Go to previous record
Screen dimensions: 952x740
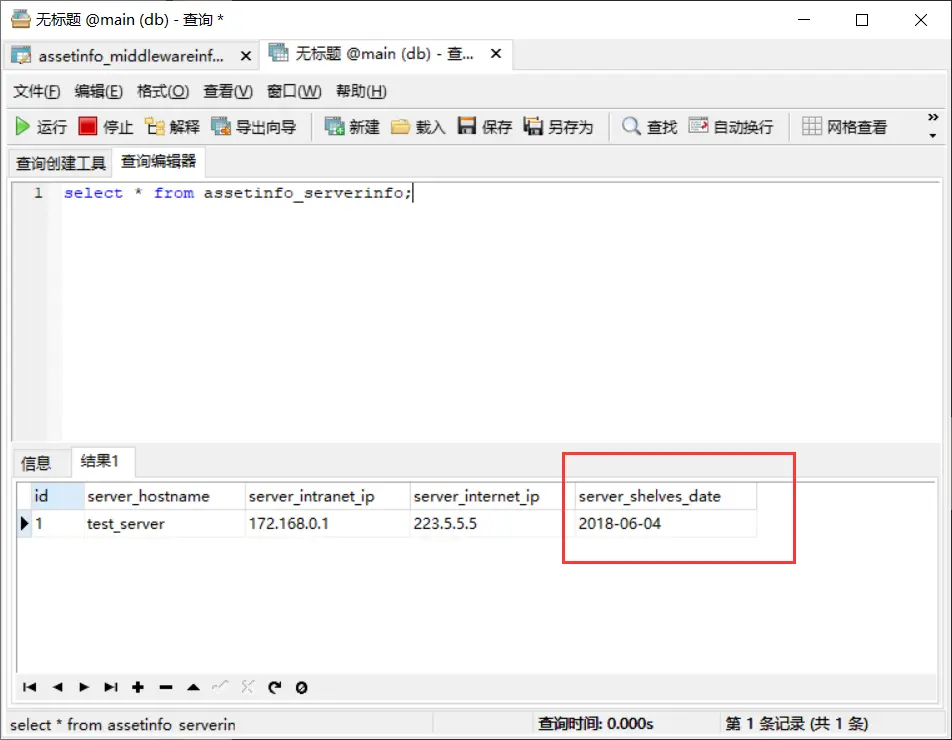click(x=58, y=687)
